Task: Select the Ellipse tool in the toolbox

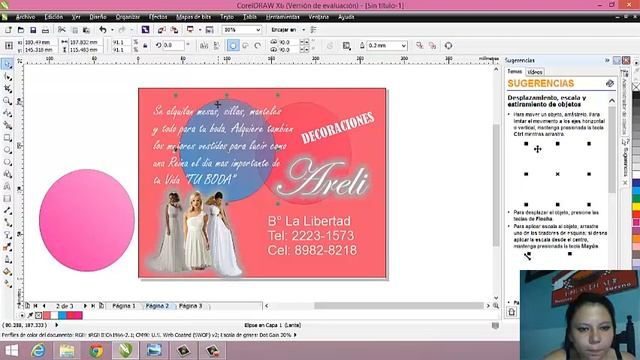Action: point(7,150)
